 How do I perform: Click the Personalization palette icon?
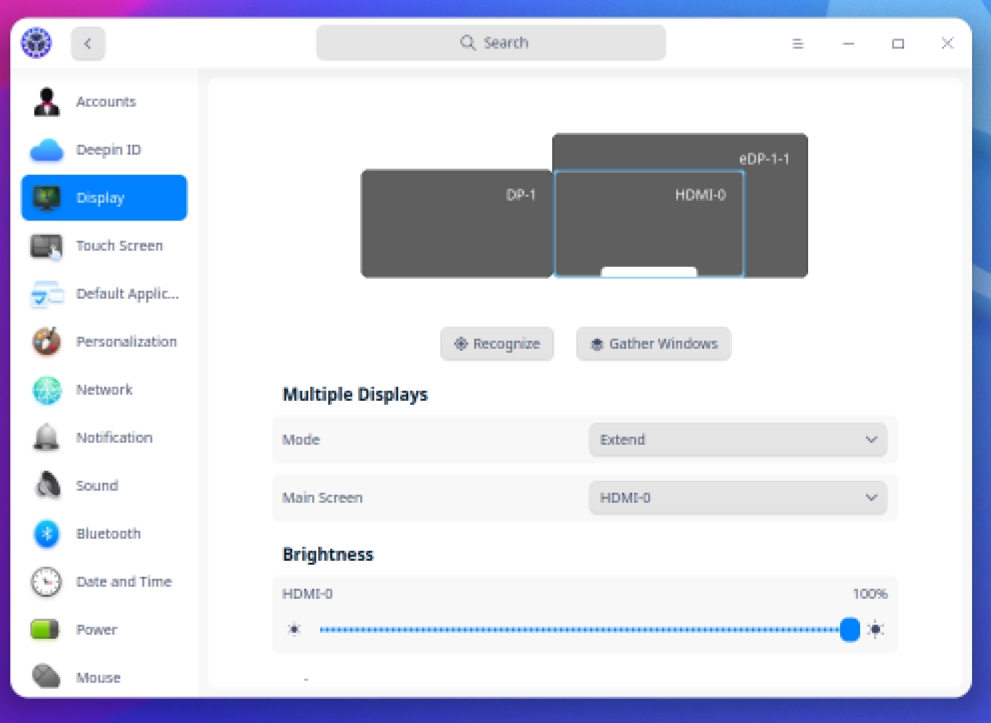(x=46, y=342)
